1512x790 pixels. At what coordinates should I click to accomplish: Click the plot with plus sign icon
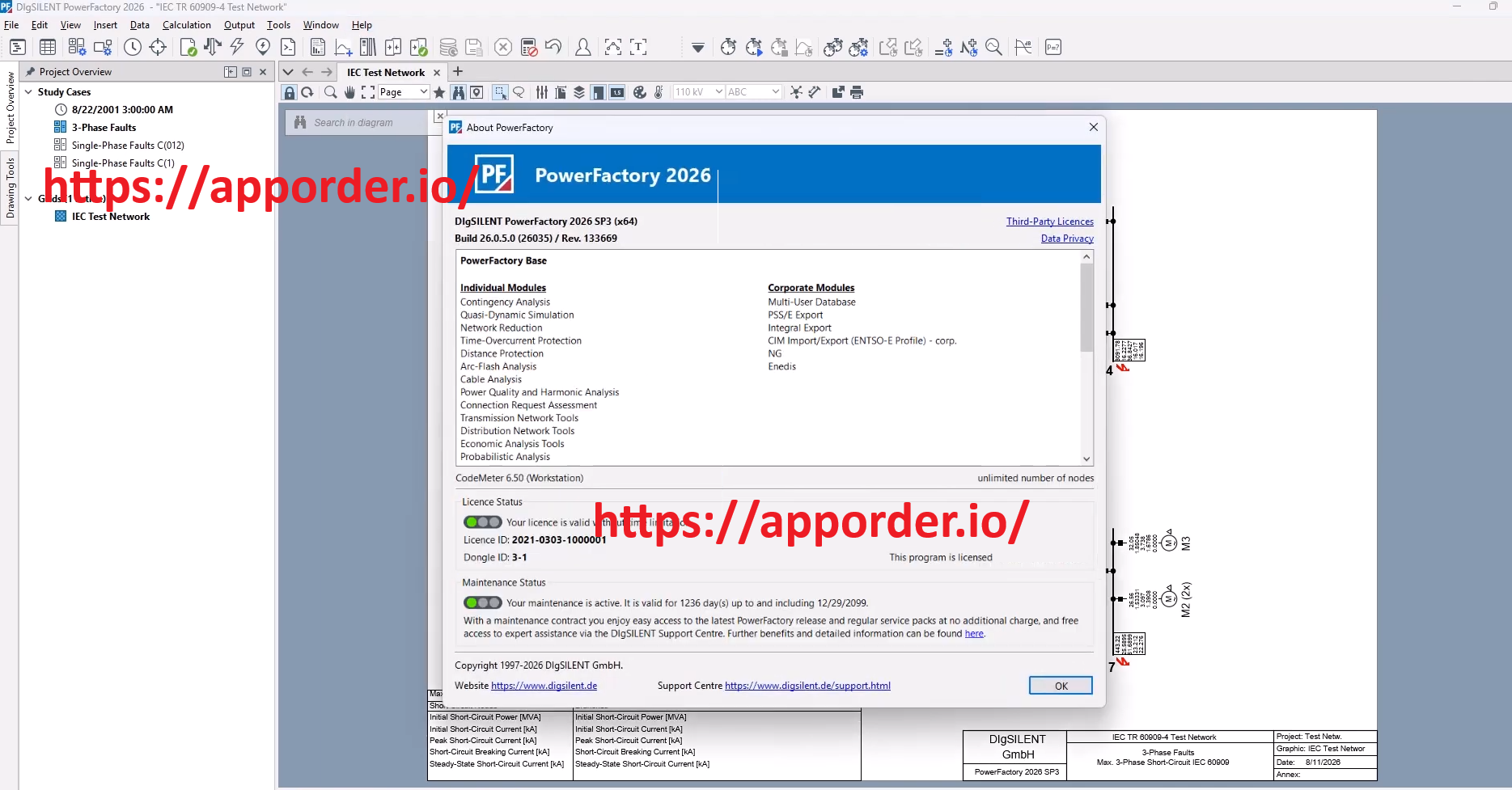[x=343, y=47]
